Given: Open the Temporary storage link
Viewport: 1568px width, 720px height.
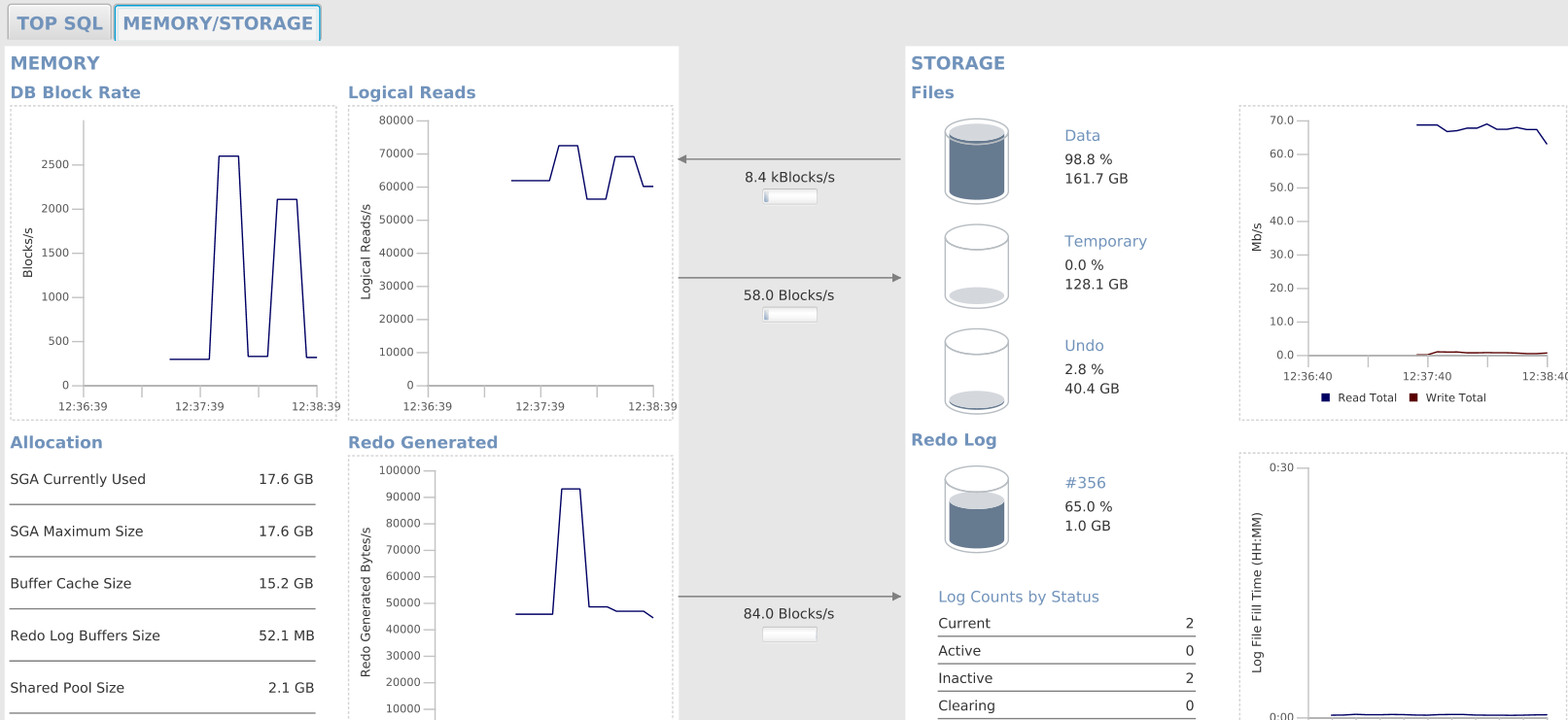Looking at the screenshot, I should 1105,242.
